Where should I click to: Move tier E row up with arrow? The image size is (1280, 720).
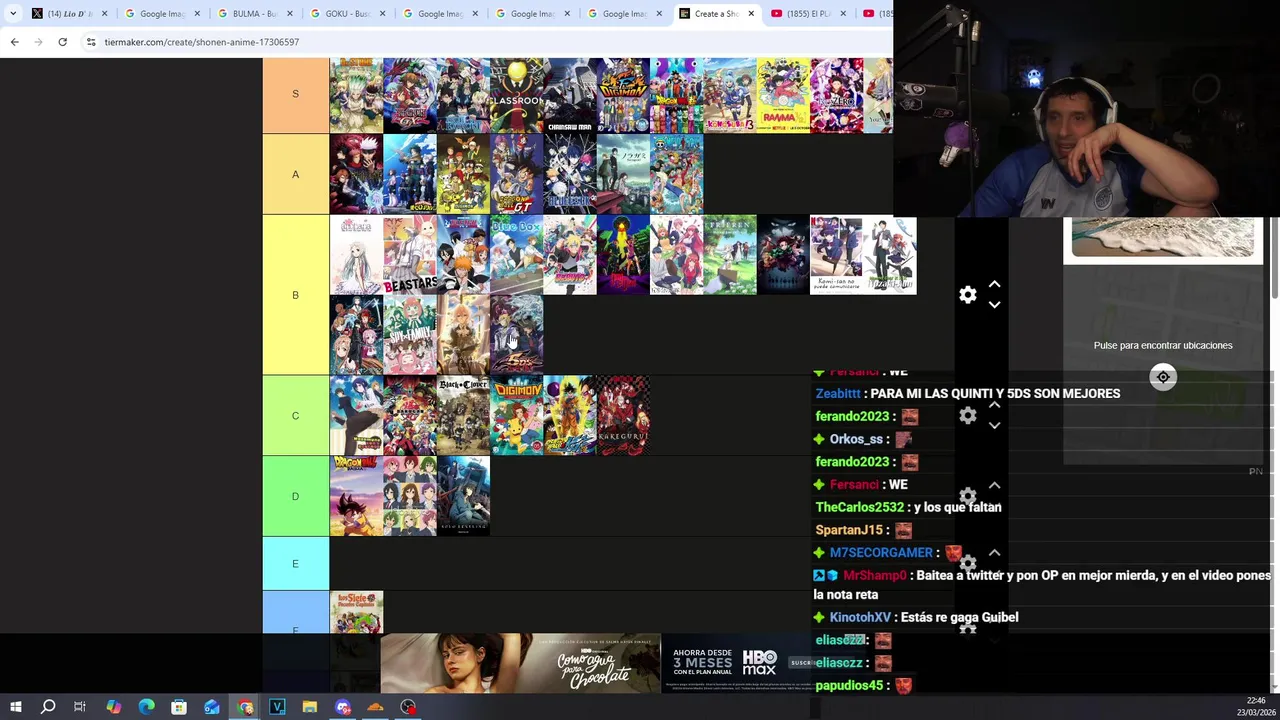tap(994, 552)
